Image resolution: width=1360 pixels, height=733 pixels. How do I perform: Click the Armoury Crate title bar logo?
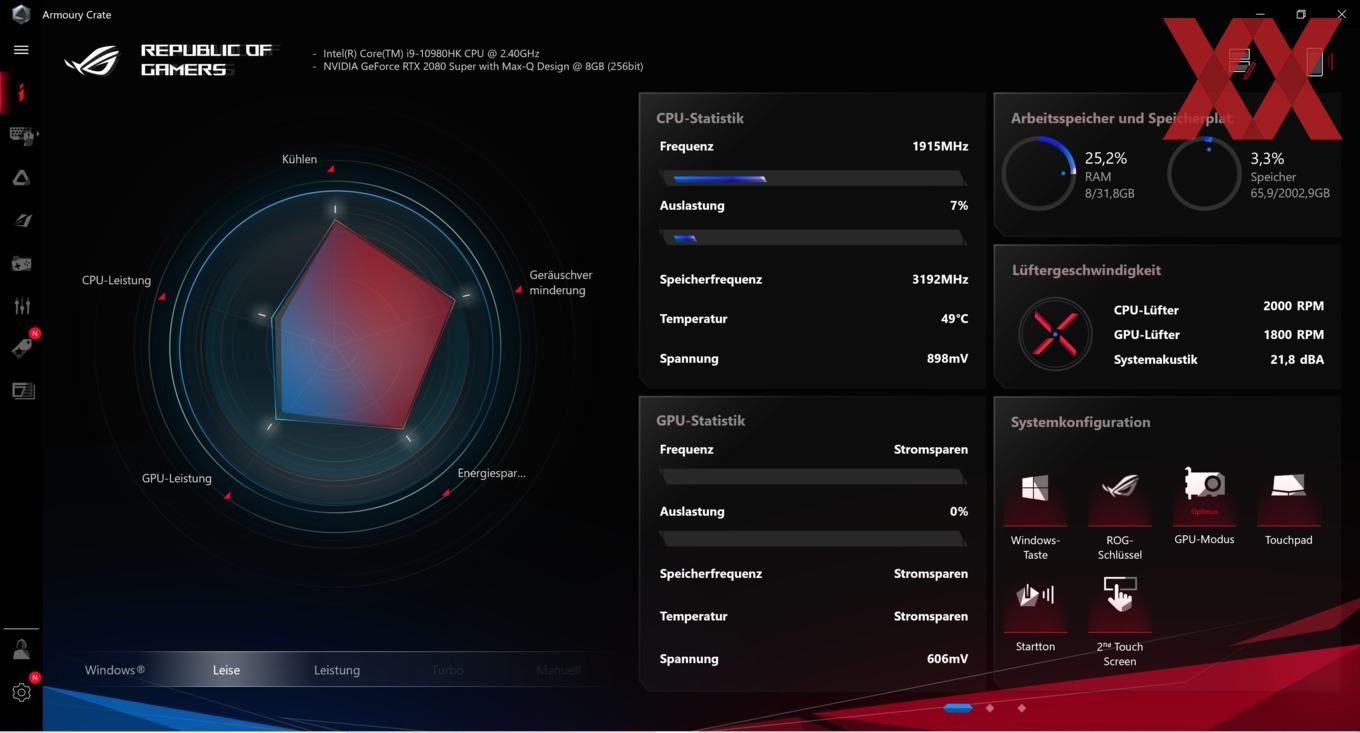click(x=21, y=14)
